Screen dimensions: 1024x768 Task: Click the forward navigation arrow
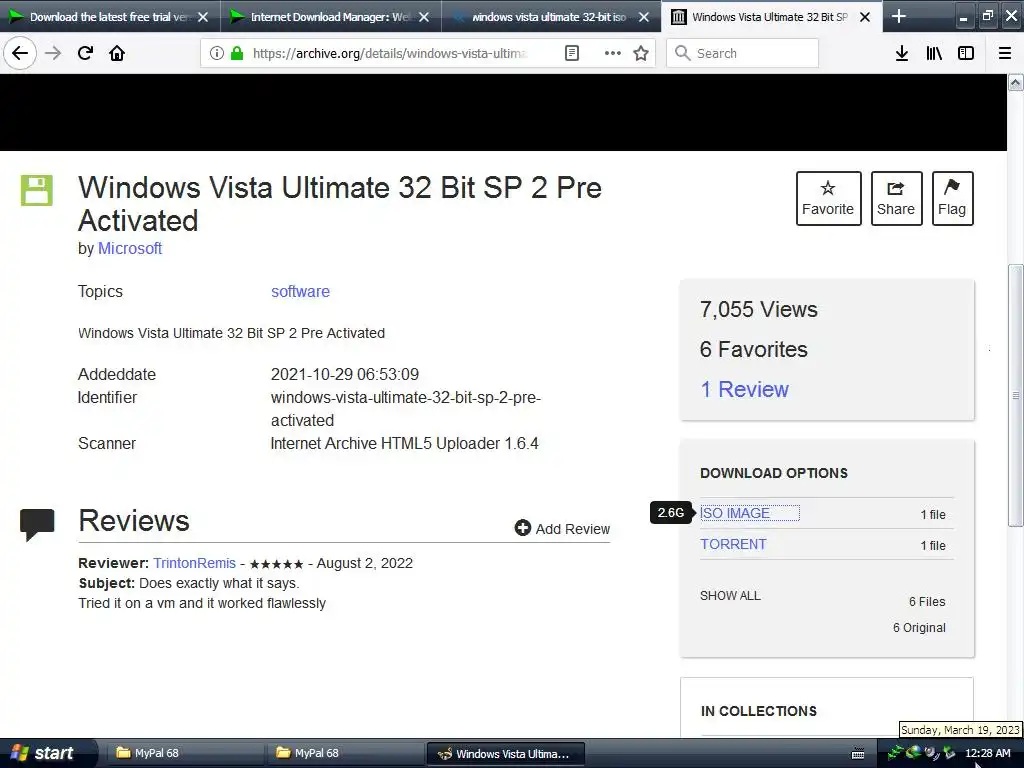tap(53, 53)
